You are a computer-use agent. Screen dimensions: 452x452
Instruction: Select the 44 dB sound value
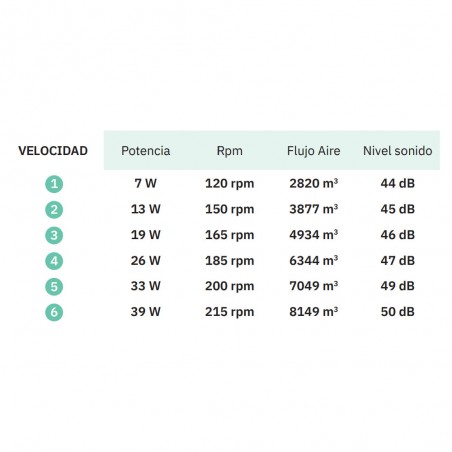pos(398,183)
